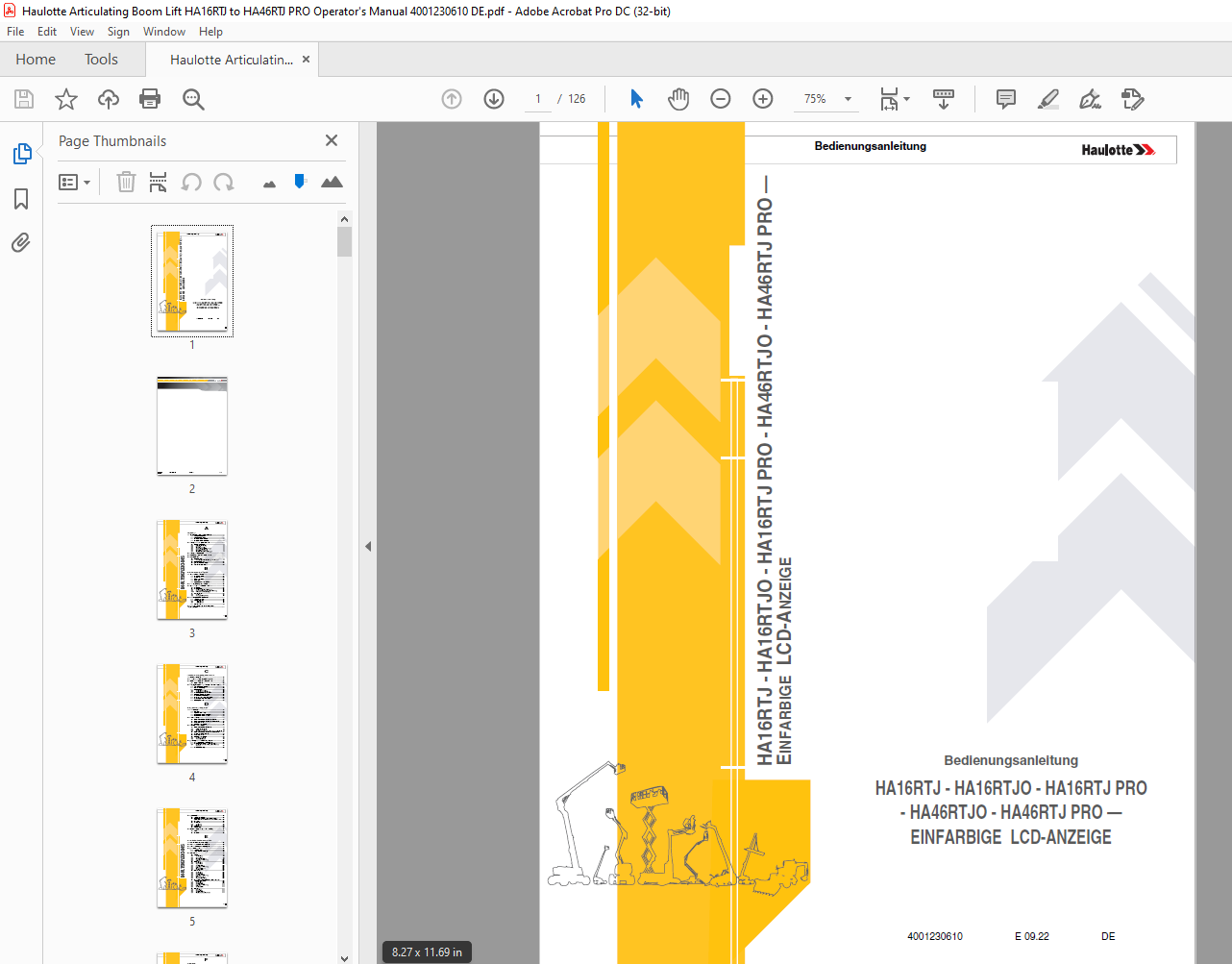Click the page number input field

coord(538,99)
